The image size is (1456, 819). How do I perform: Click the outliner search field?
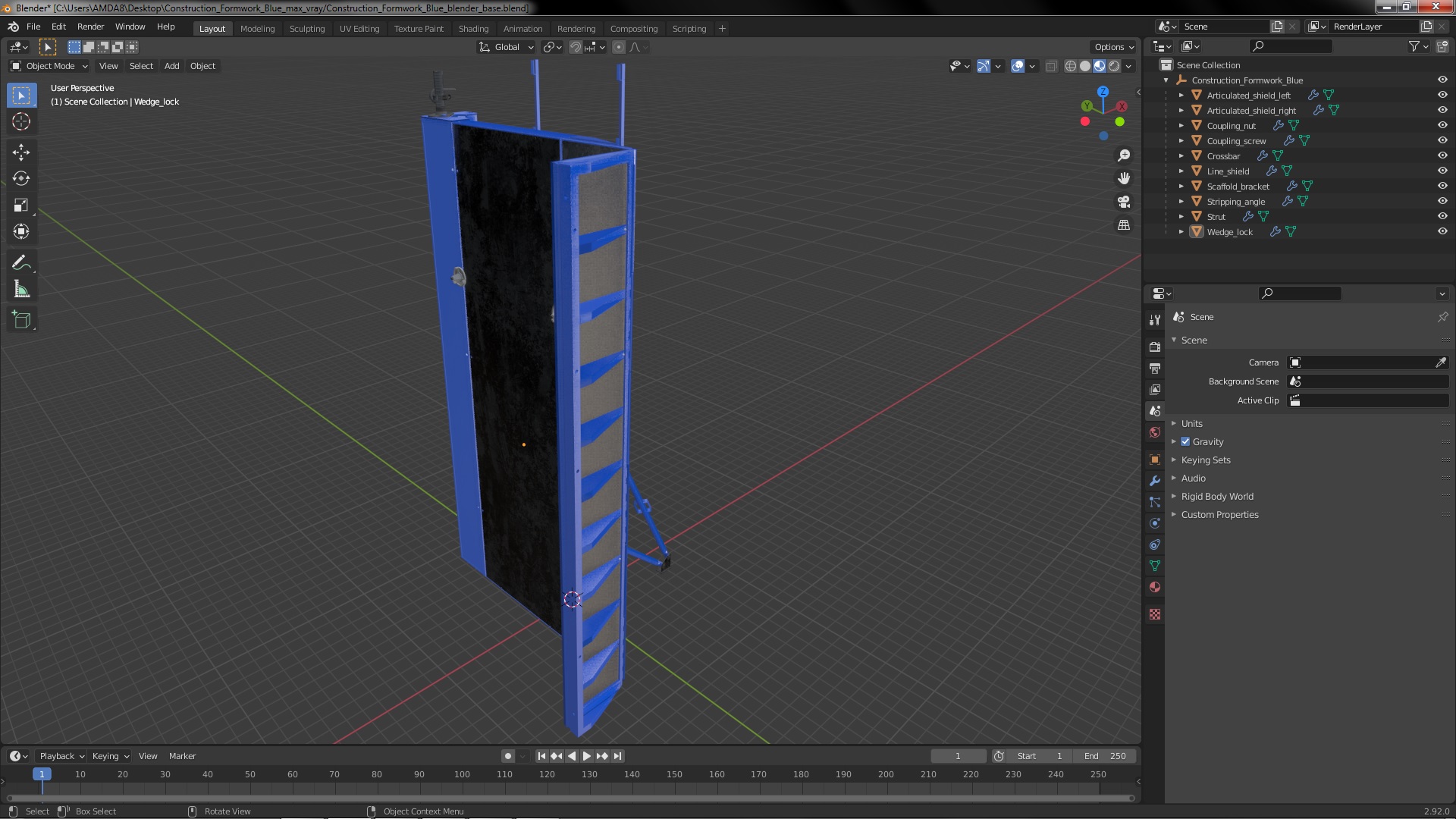1291,46
